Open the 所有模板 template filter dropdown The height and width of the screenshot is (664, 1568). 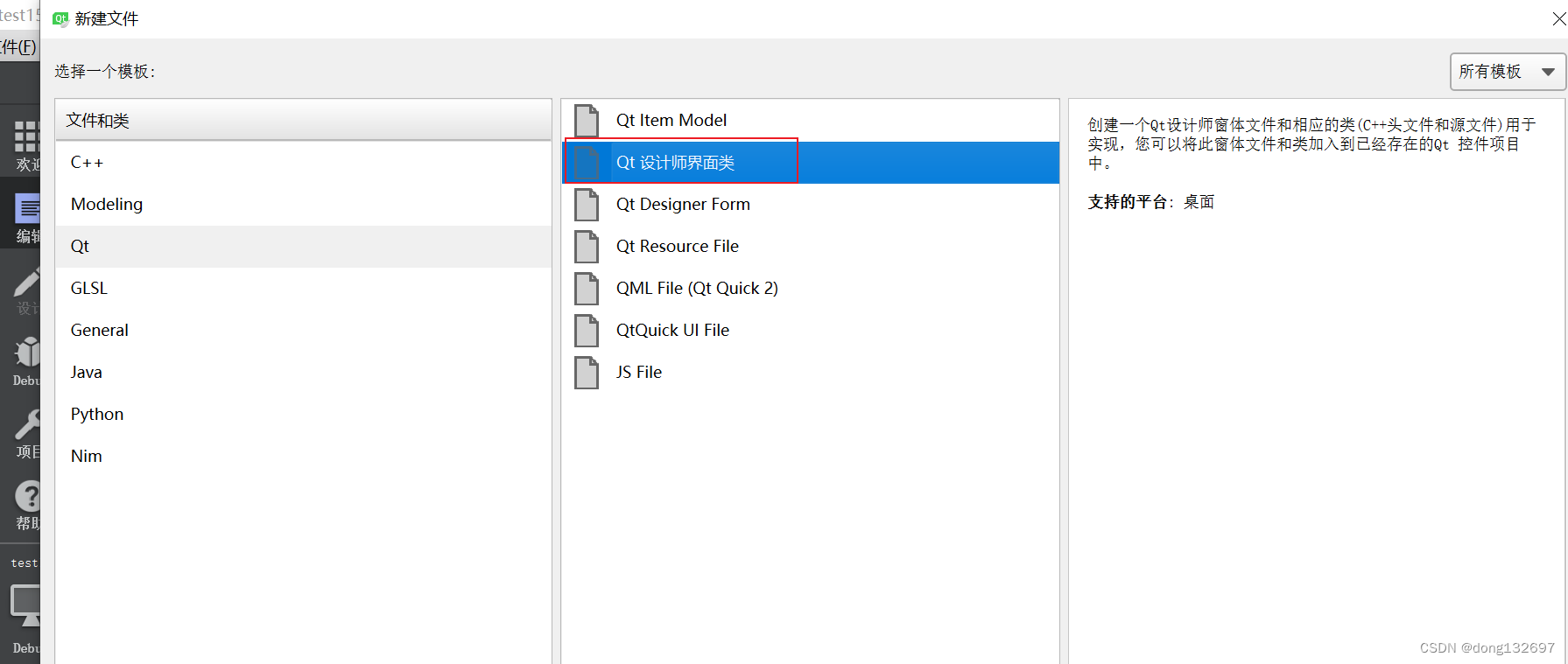click(1508, 72)
